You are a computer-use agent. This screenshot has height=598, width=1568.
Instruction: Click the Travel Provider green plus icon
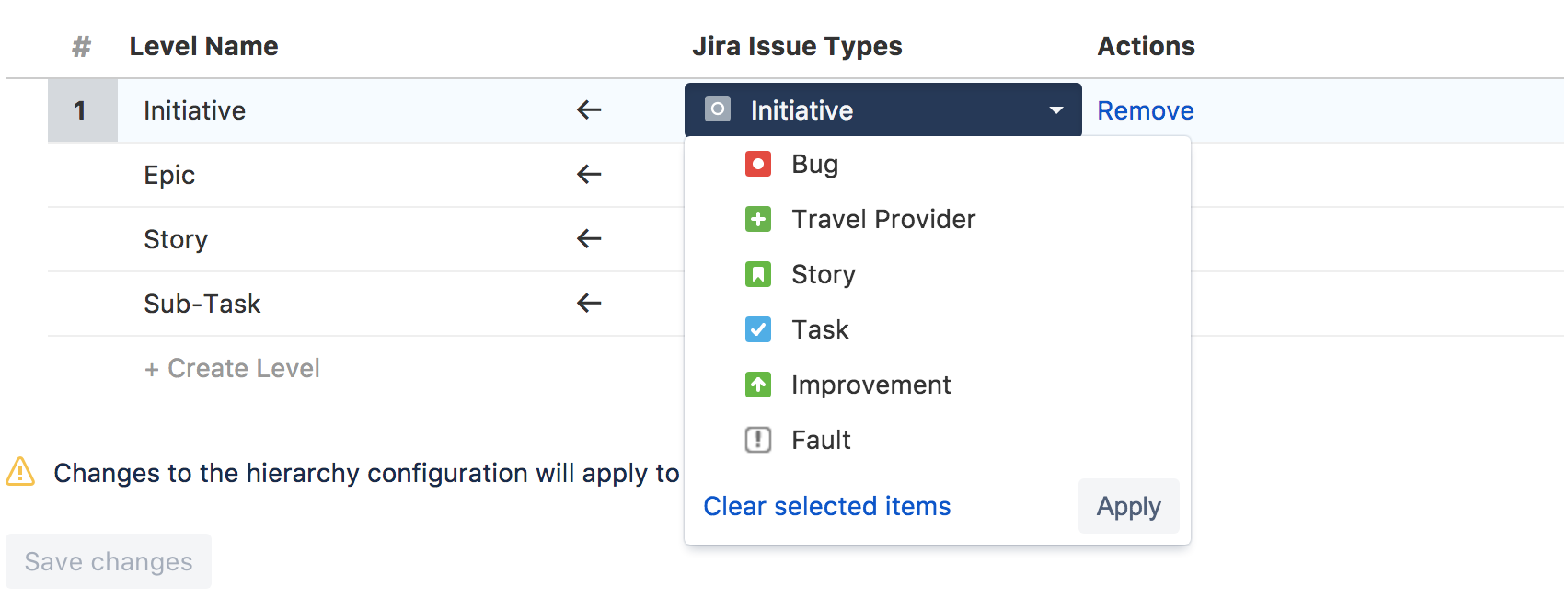(x=757, y=219)
